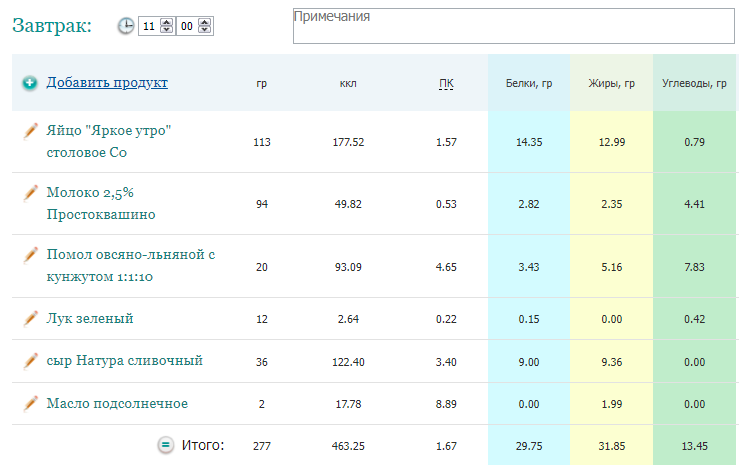Open product Масло подсолнечное
Viewport: 739px width, 467px height.
[x=117, y=404]
